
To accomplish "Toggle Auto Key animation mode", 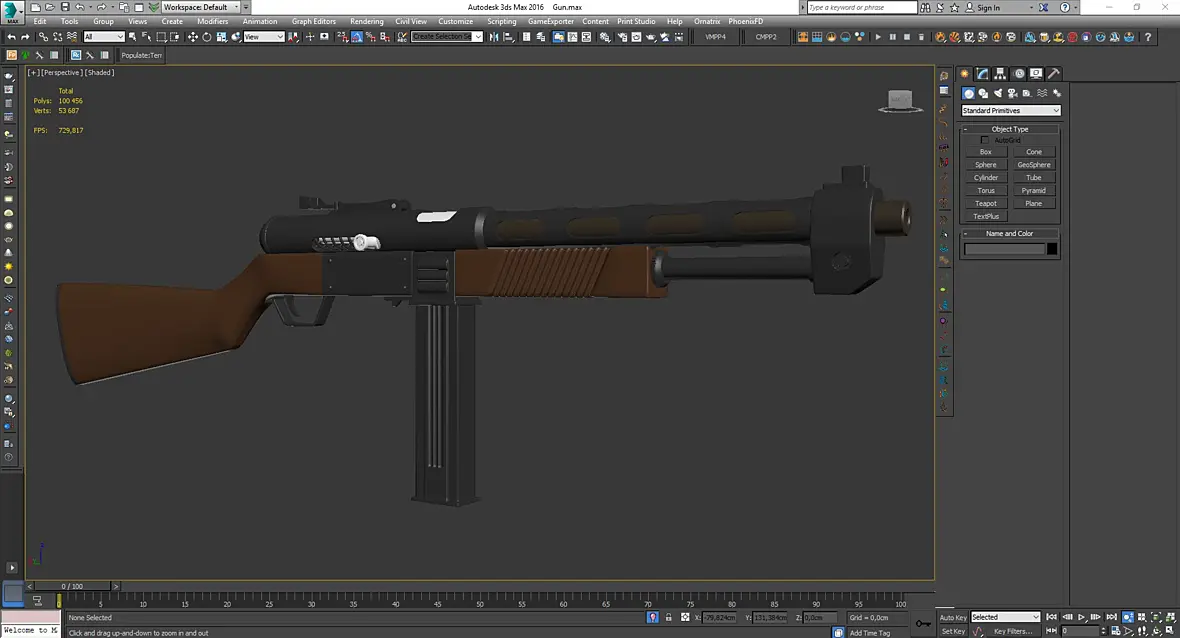I will (953, 617).
